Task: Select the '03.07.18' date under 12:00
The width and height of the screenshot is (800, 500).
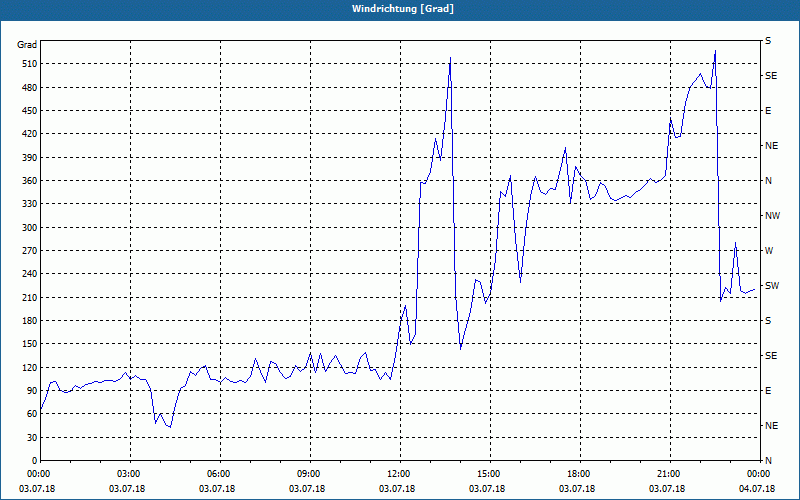Action: point(396,489)
